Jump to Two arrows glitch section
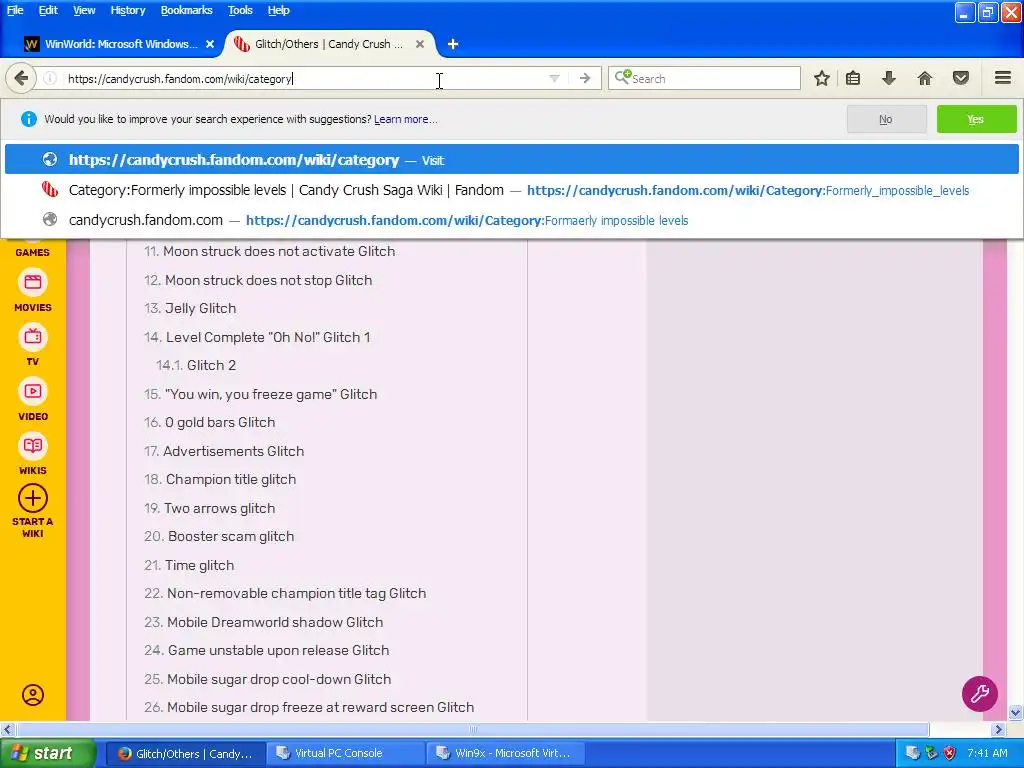Viewport: 1024px width, 768px height. (210, 508)
